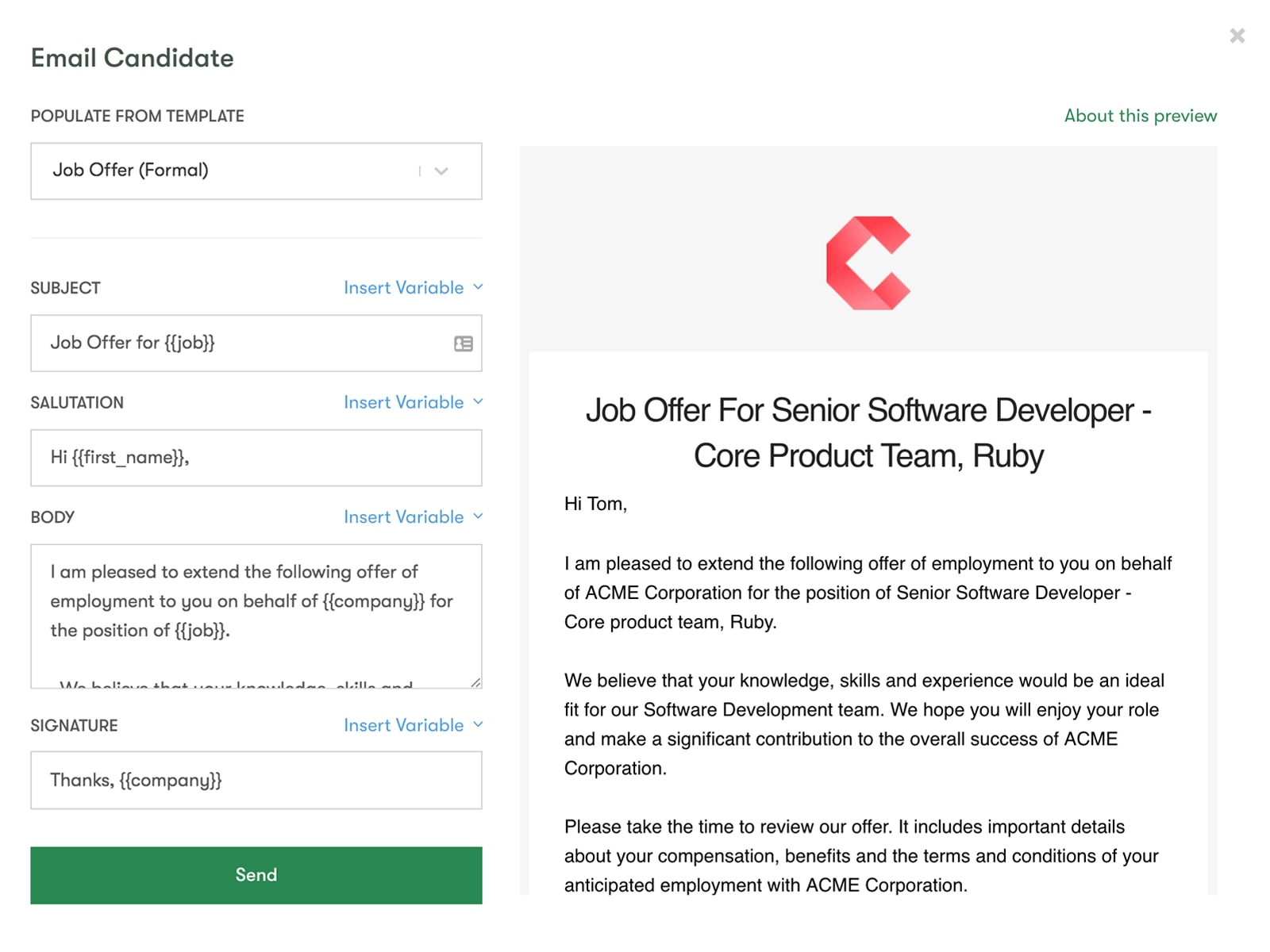Click the Signature chevron beside Insert Variable
Viewport: 1270px width, 952px height.
pos(478,724)
